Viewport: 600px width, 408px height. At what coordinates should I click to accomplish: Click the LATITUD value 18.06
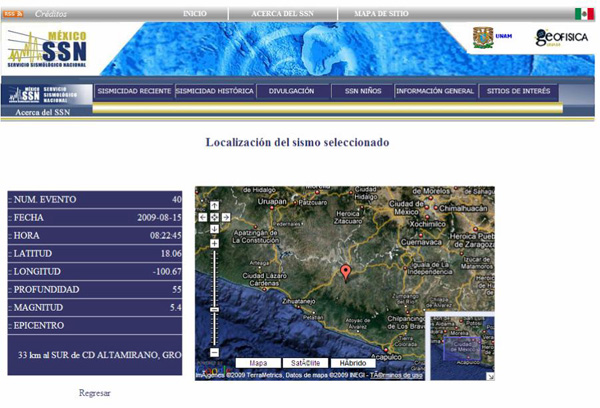pos(171,253)
